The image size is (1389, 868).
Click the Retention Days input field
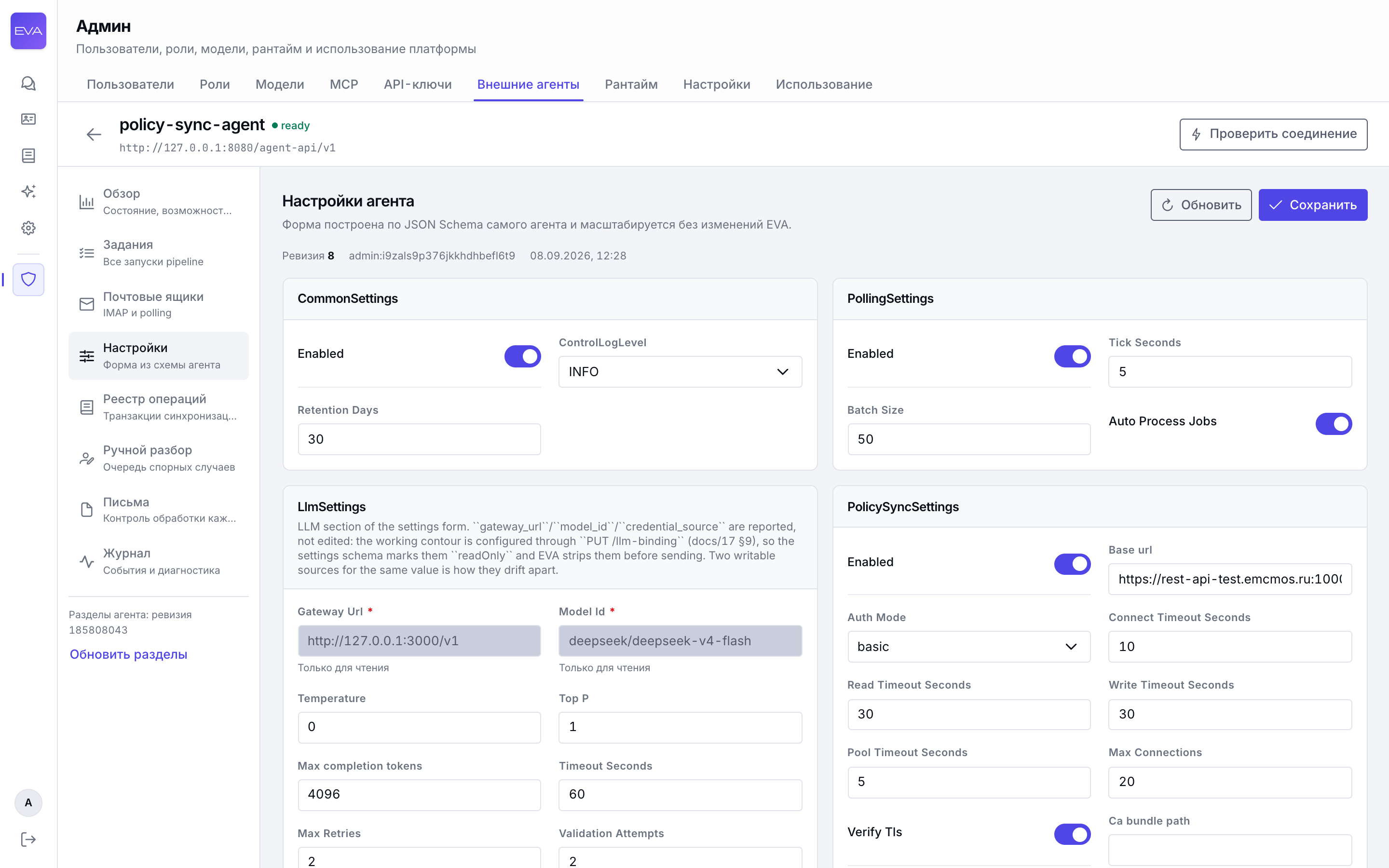(419, 439)
